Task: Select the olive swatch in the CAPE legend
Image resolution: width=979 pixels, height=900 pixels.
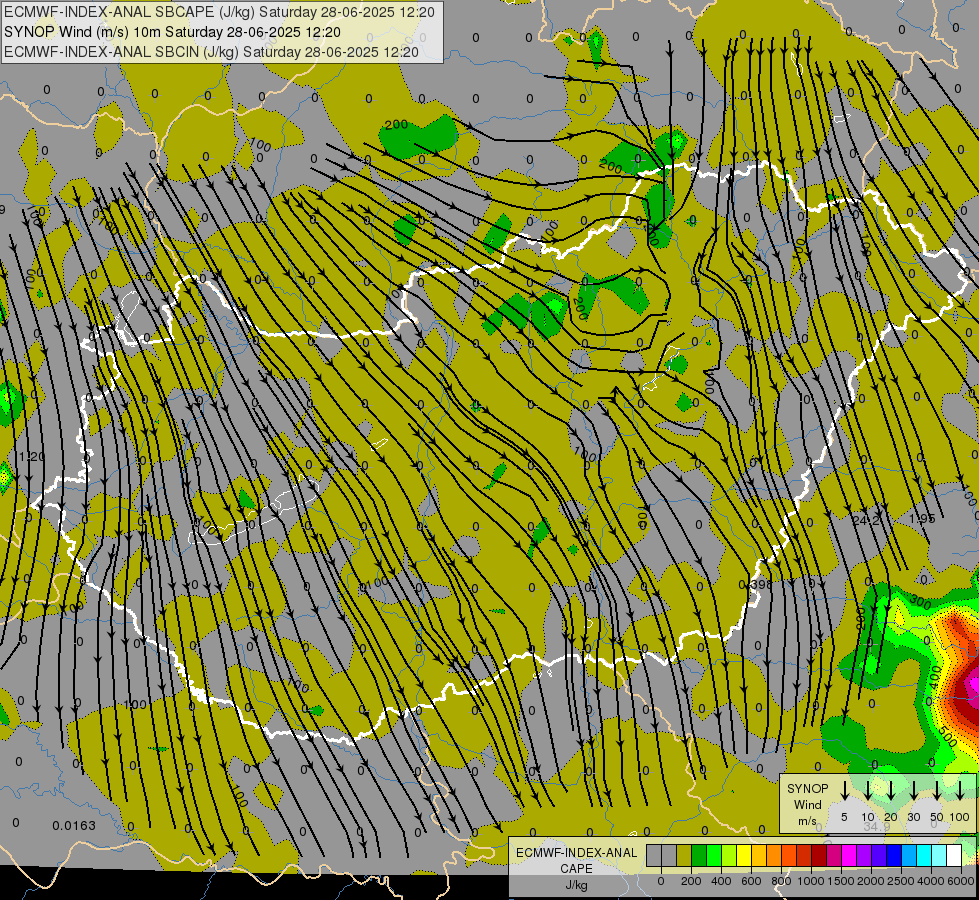Action: (x=684, y=855)
